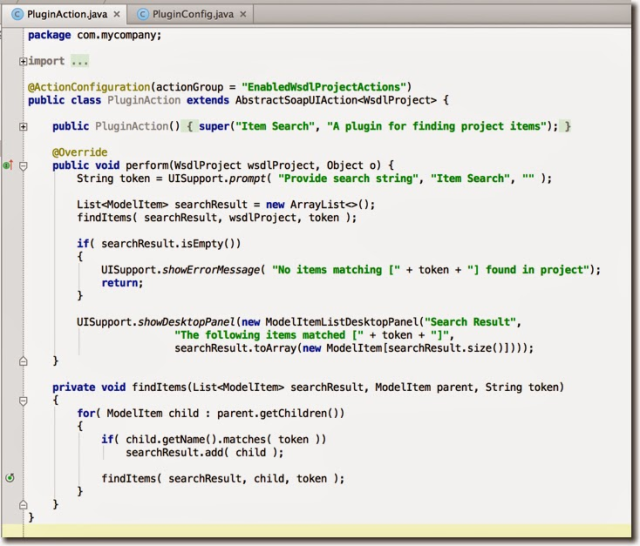Click showDesktopPanel method call
The image size is (640, 546).
(187, 322)
